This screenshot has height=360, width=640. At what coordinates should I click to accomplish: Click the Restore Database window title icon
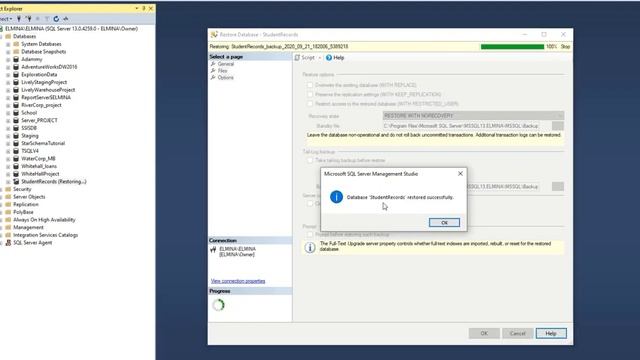click(214, 35)
